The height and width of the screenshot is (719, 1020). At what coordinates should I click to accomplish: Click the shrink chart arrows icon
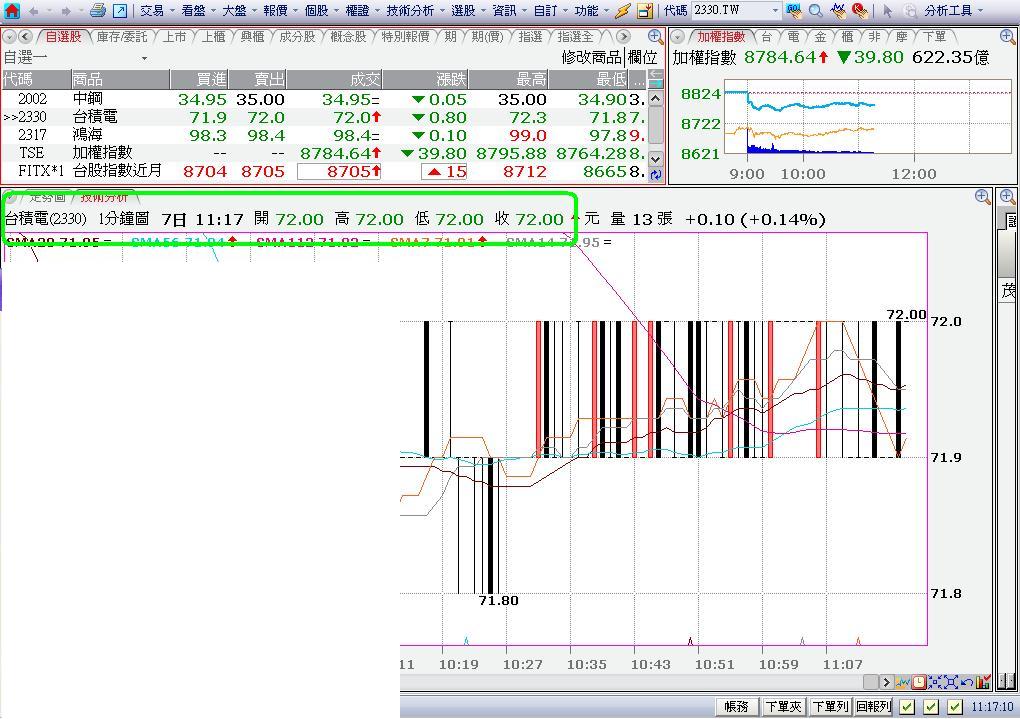tap(935, 682)
